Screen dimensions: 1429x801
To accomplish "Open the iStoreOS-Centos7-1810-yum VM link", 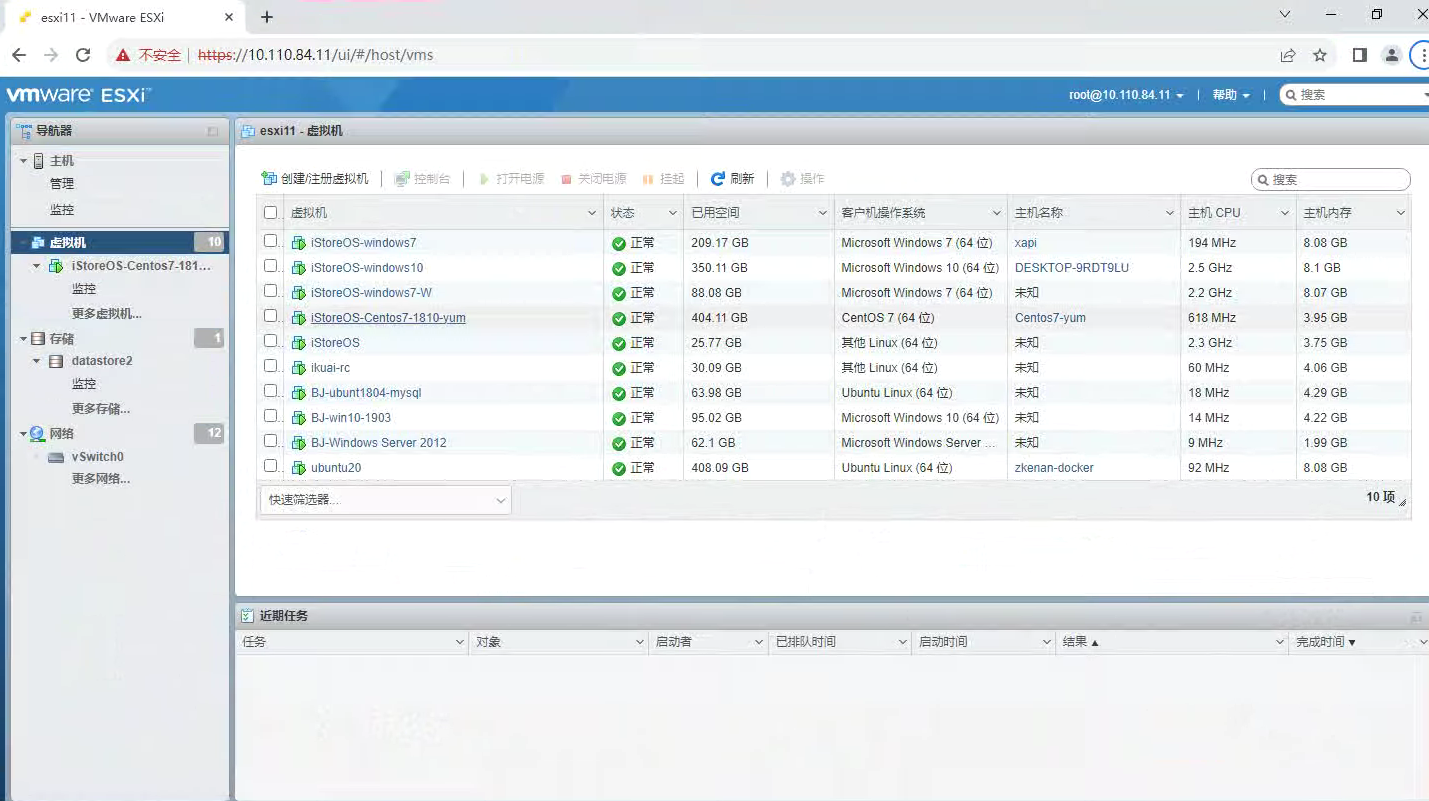I will 388,318.
